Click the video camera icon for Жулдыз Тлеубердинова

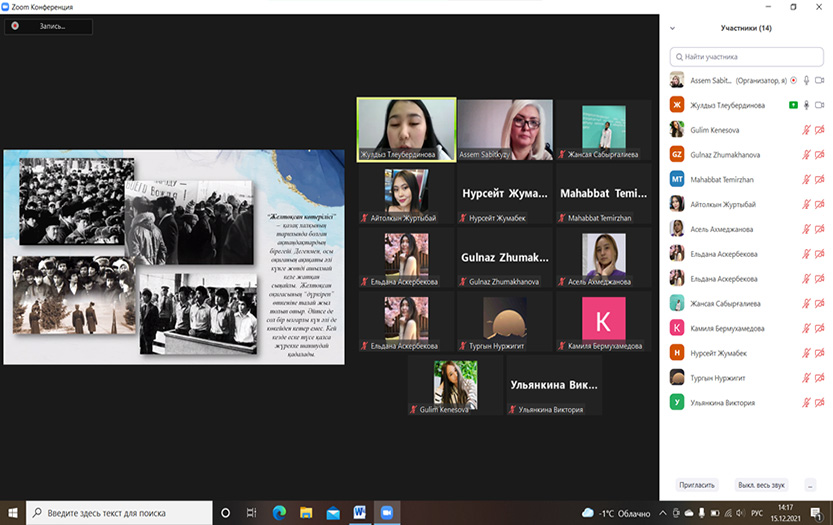pyautogui.click(x=820, y=104)
